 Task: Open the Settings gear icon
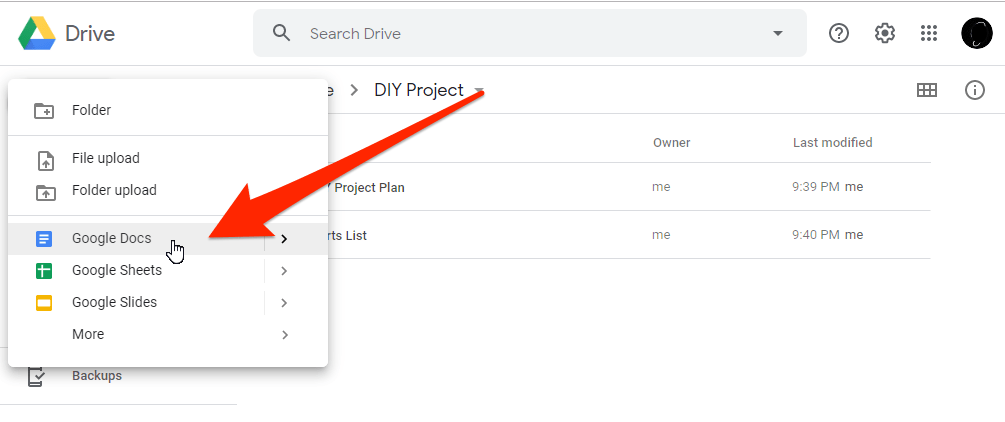pos(885,33)
